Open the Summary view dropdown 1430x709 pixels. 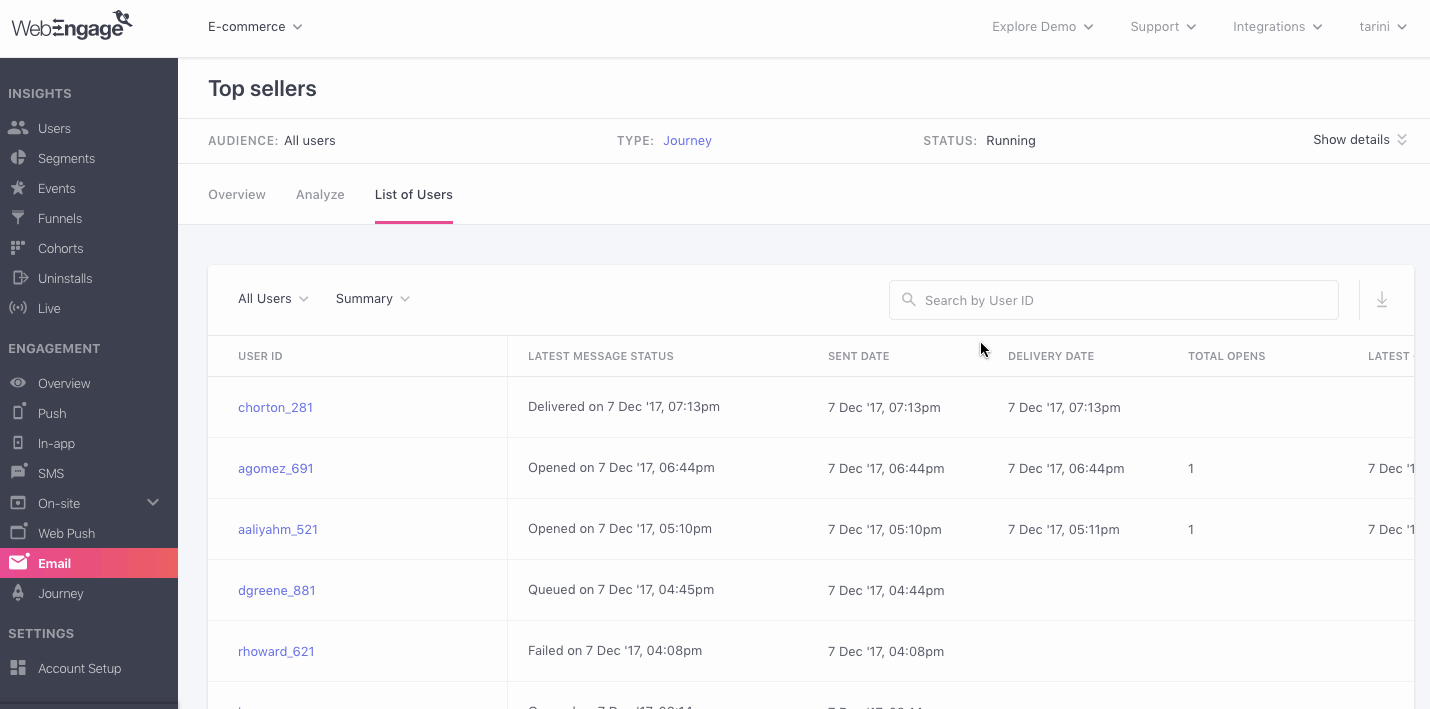373,299
